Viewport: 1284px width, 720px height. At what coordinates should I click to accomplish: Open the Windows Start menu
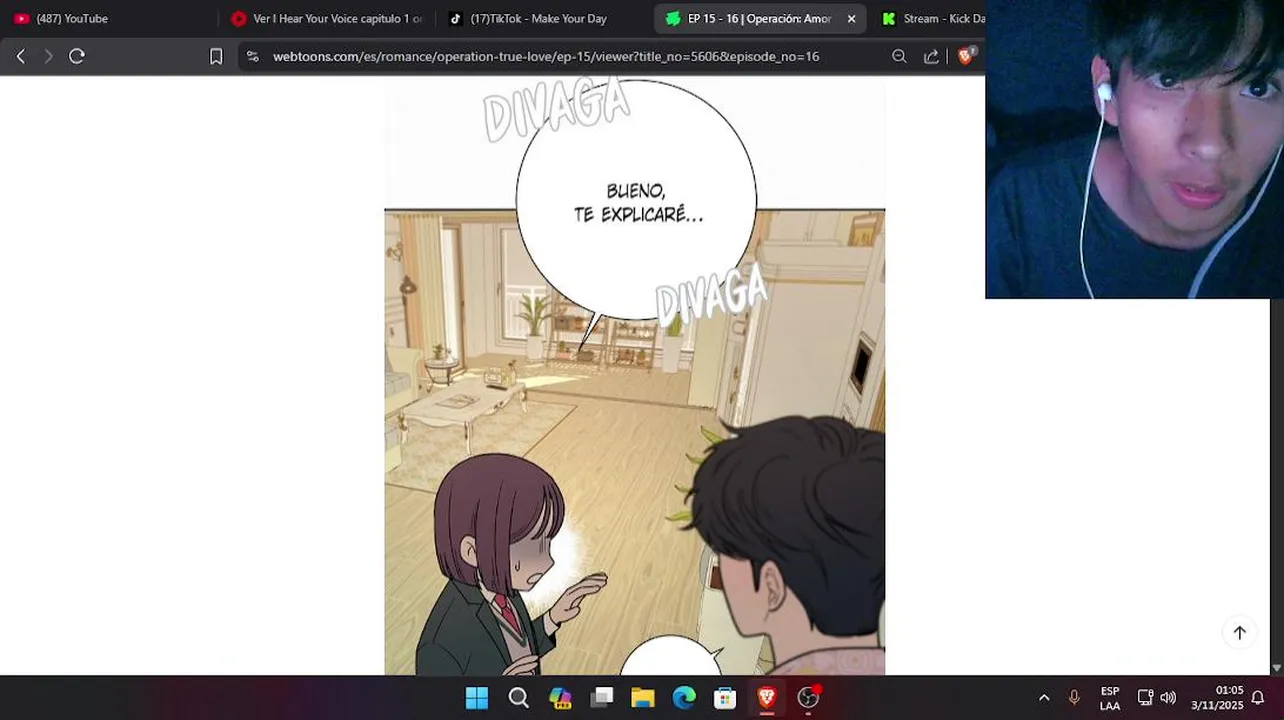(x=477, y=698)
